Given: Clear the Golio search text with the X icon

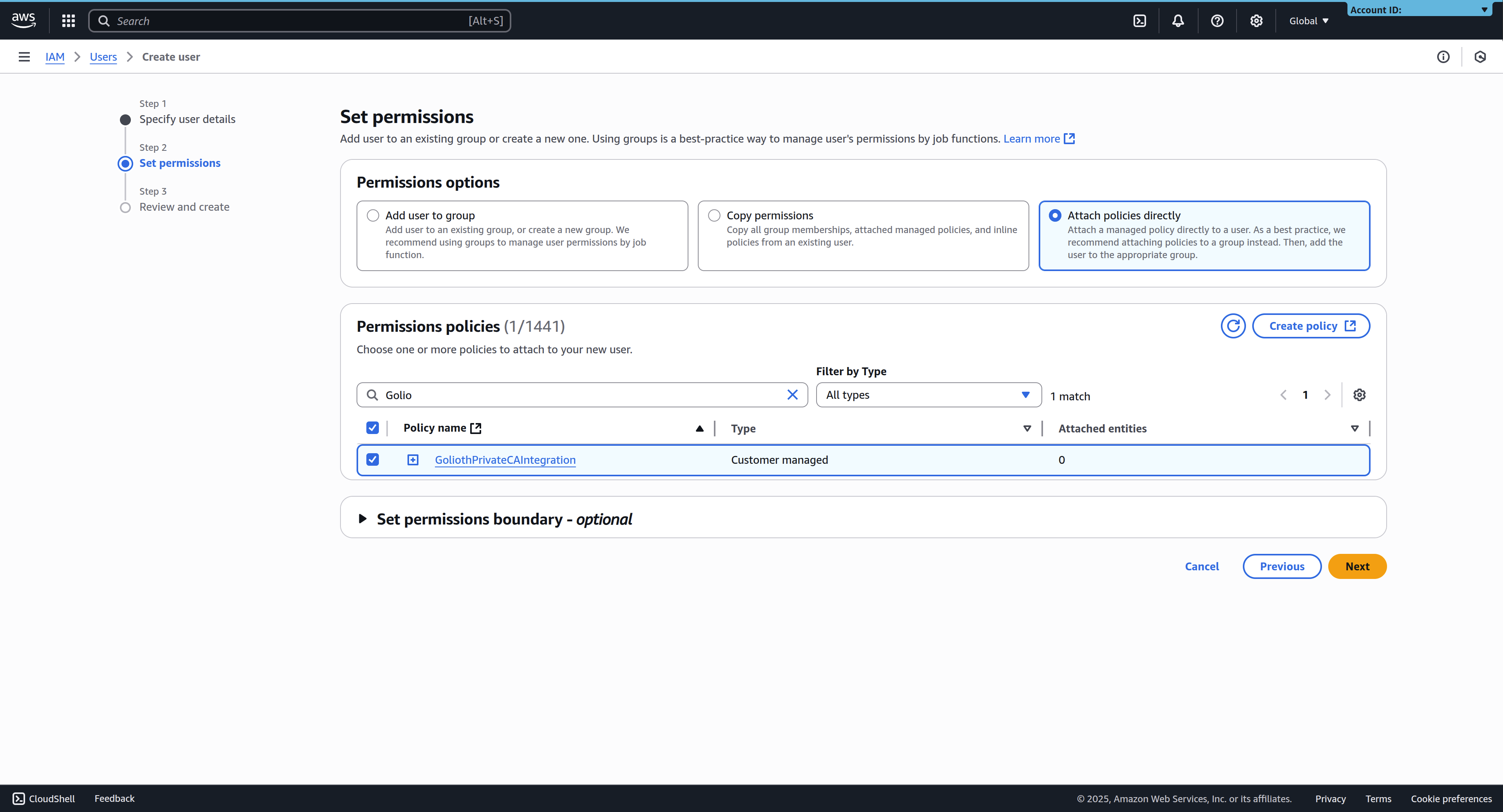Looking at the screenshot, I should coord(792,394).
